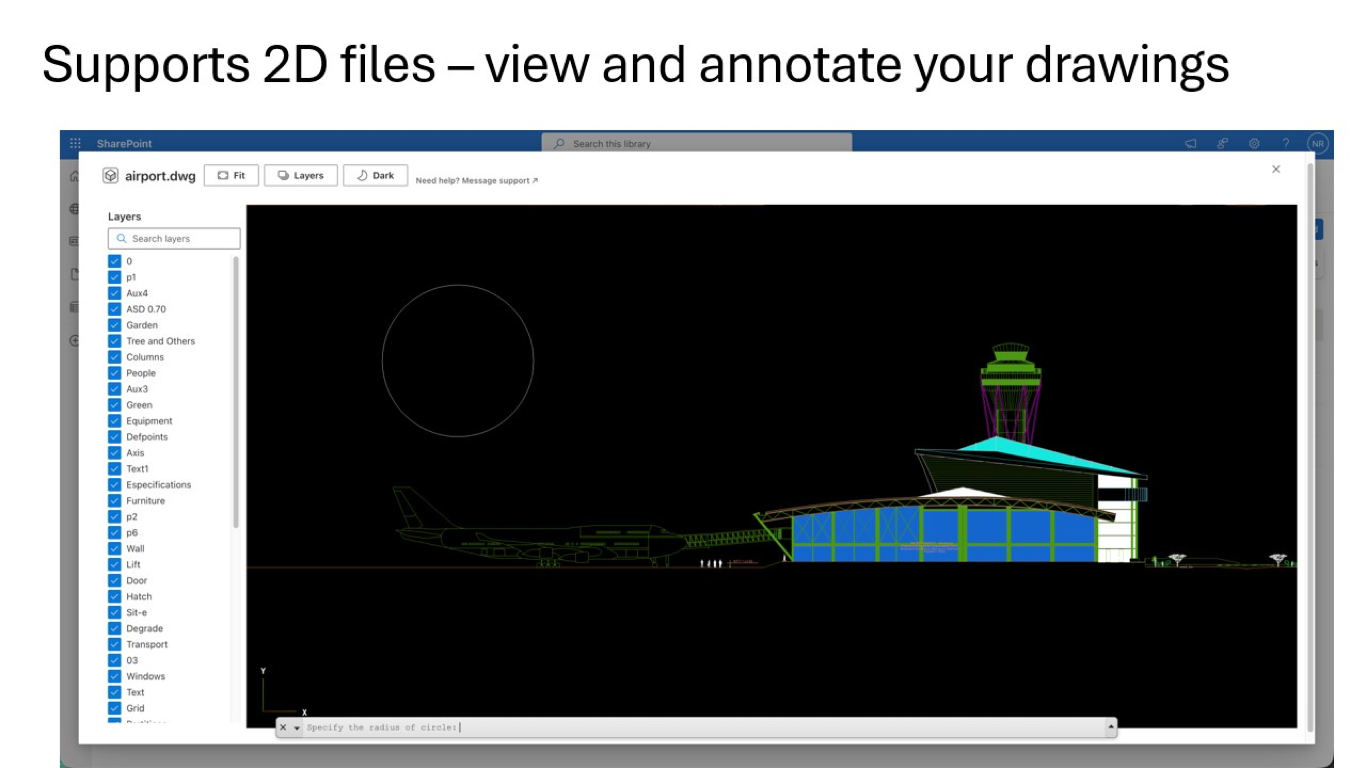Disable the Wall layer visibility
1366x768 pixels.
click(112, 548)
